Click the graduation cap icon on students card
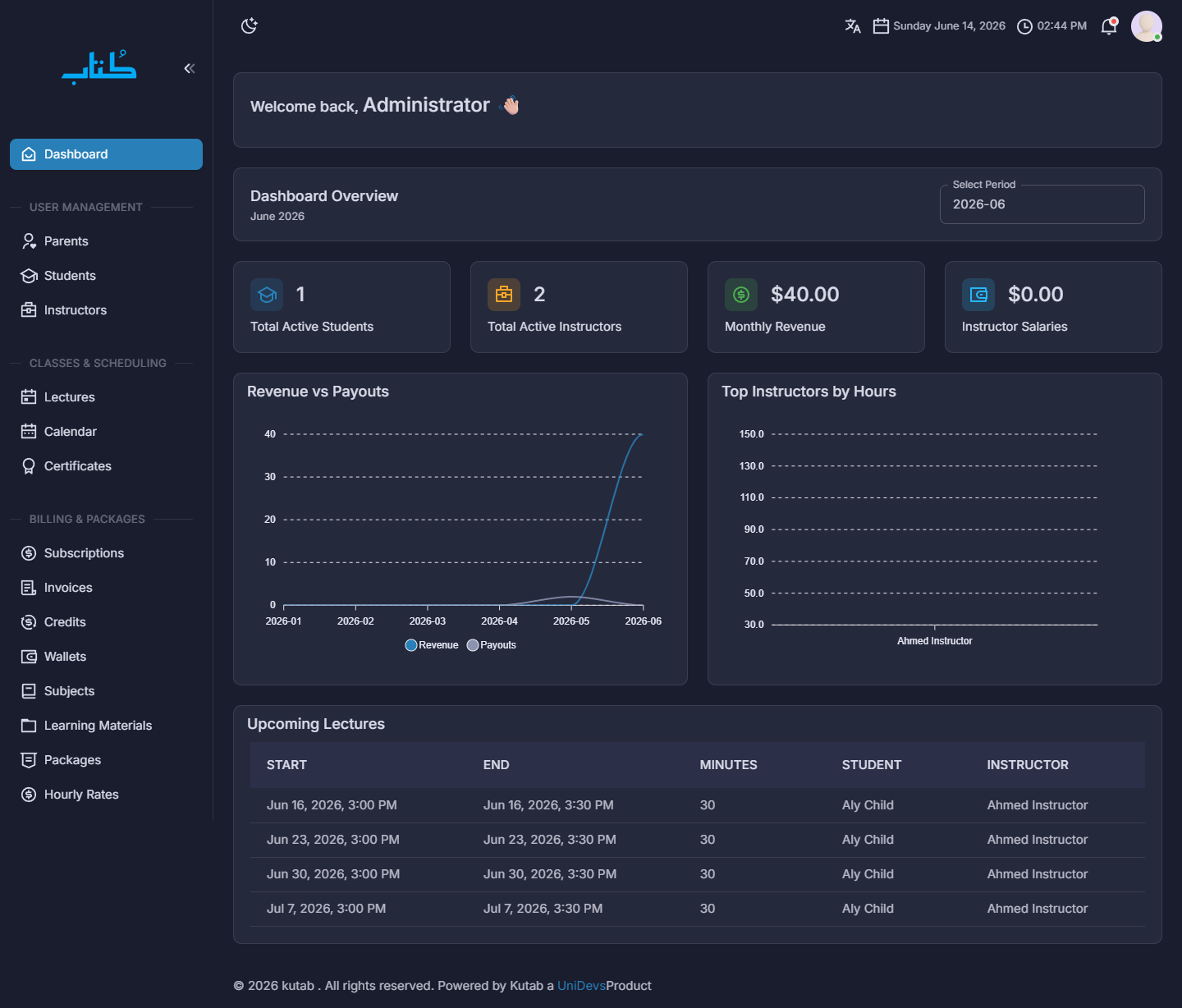 coord(267,295)
